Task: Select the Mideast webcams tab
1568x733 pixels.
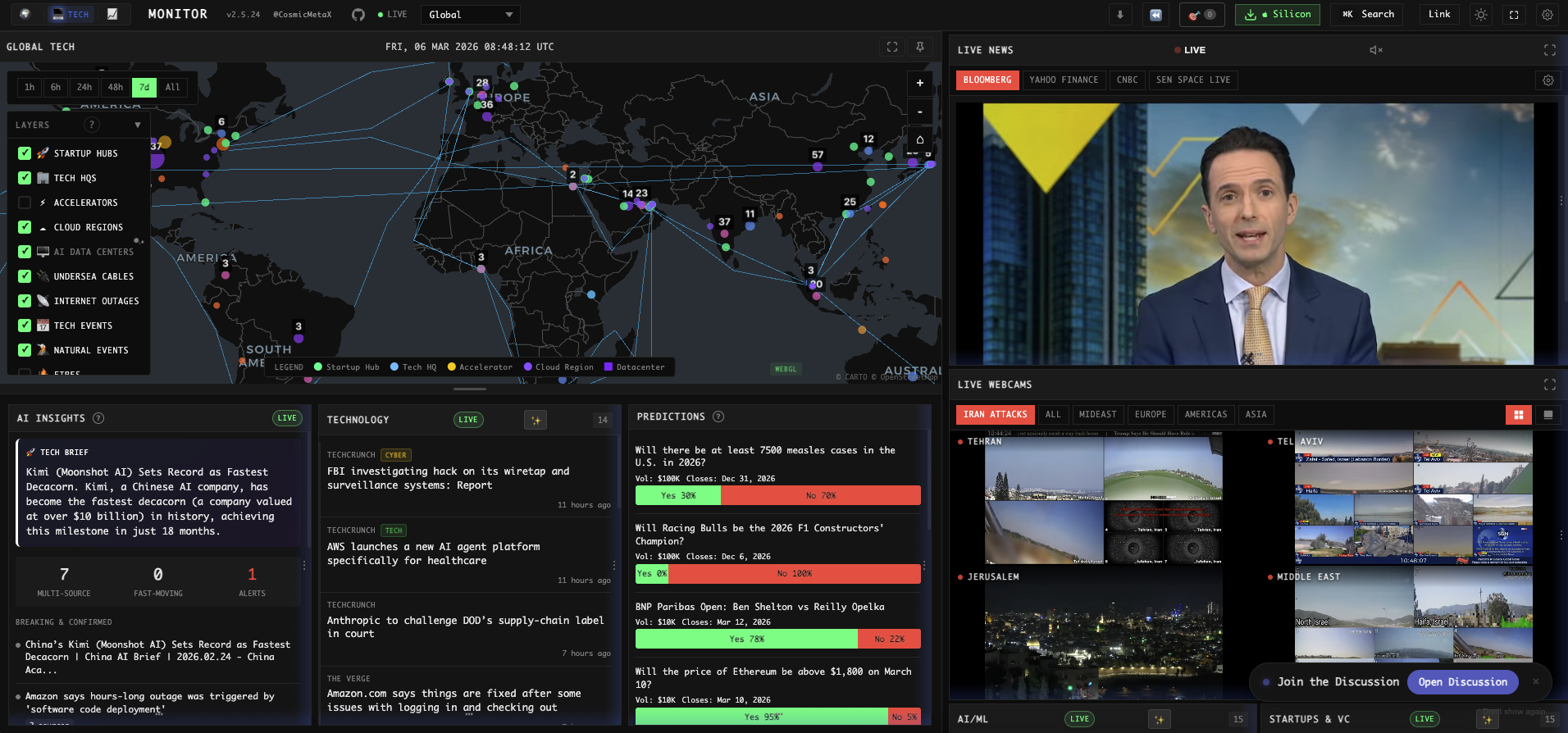Action: point(1097,415)
